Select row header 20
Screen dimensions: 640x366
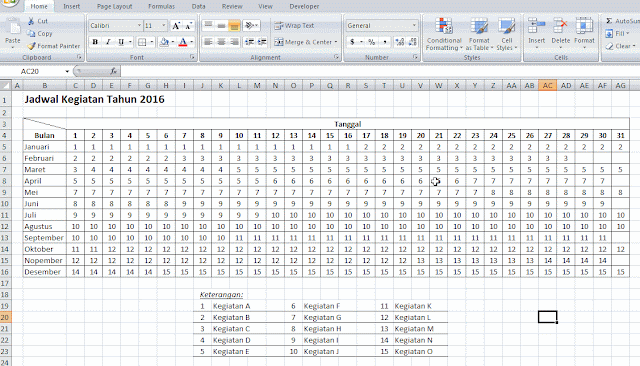(5, 317)
